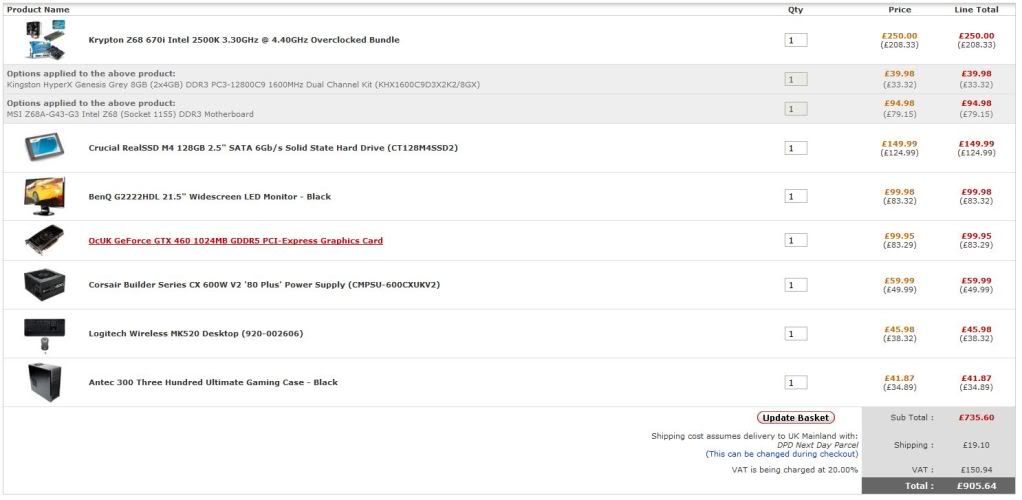Edit the Corsair power supply quantity field
1022x500 pixels.
(x=796, y=285)
